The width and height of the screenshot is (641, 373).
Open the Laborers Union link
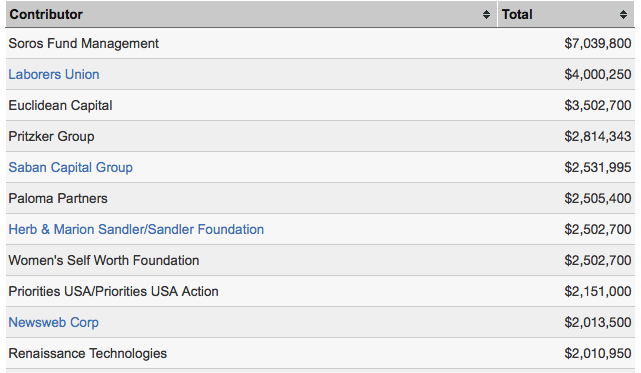pos(54,74)
